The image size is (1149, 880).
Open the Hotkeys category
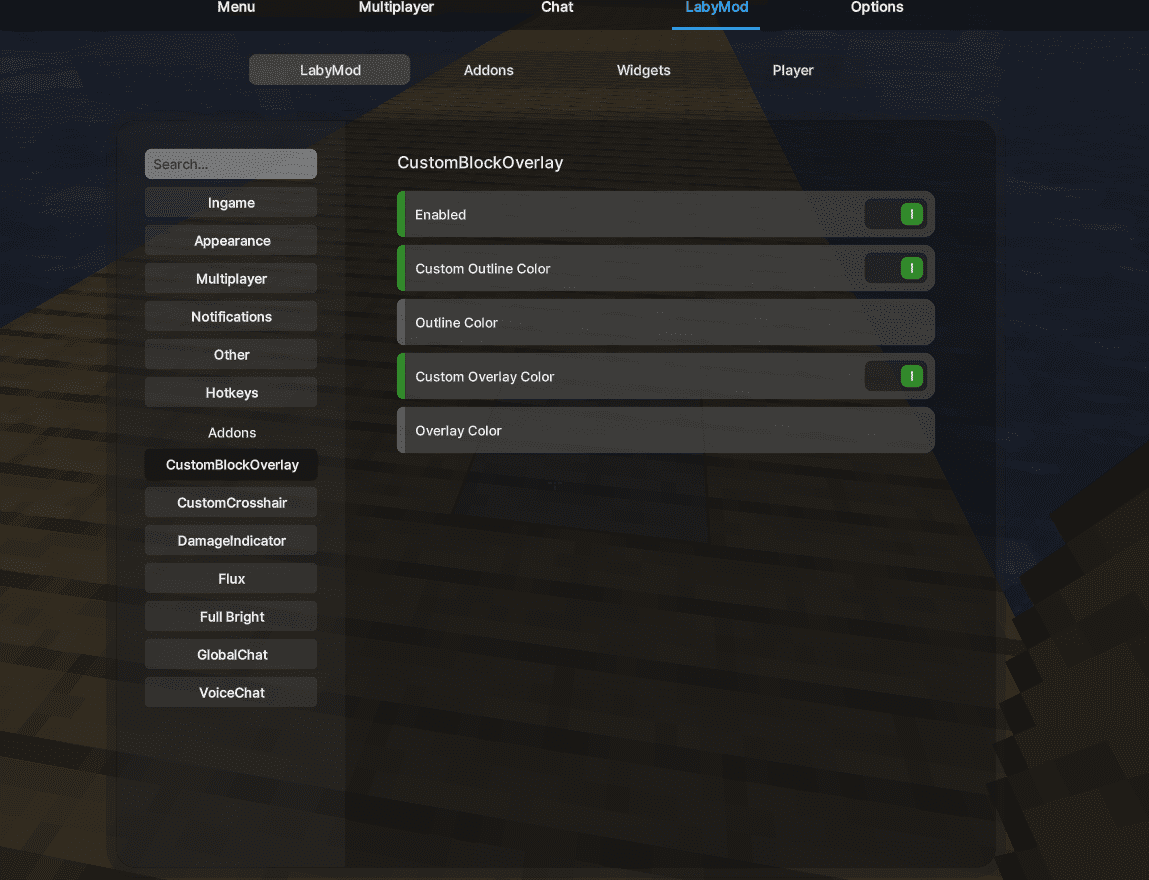coord(231,393)
